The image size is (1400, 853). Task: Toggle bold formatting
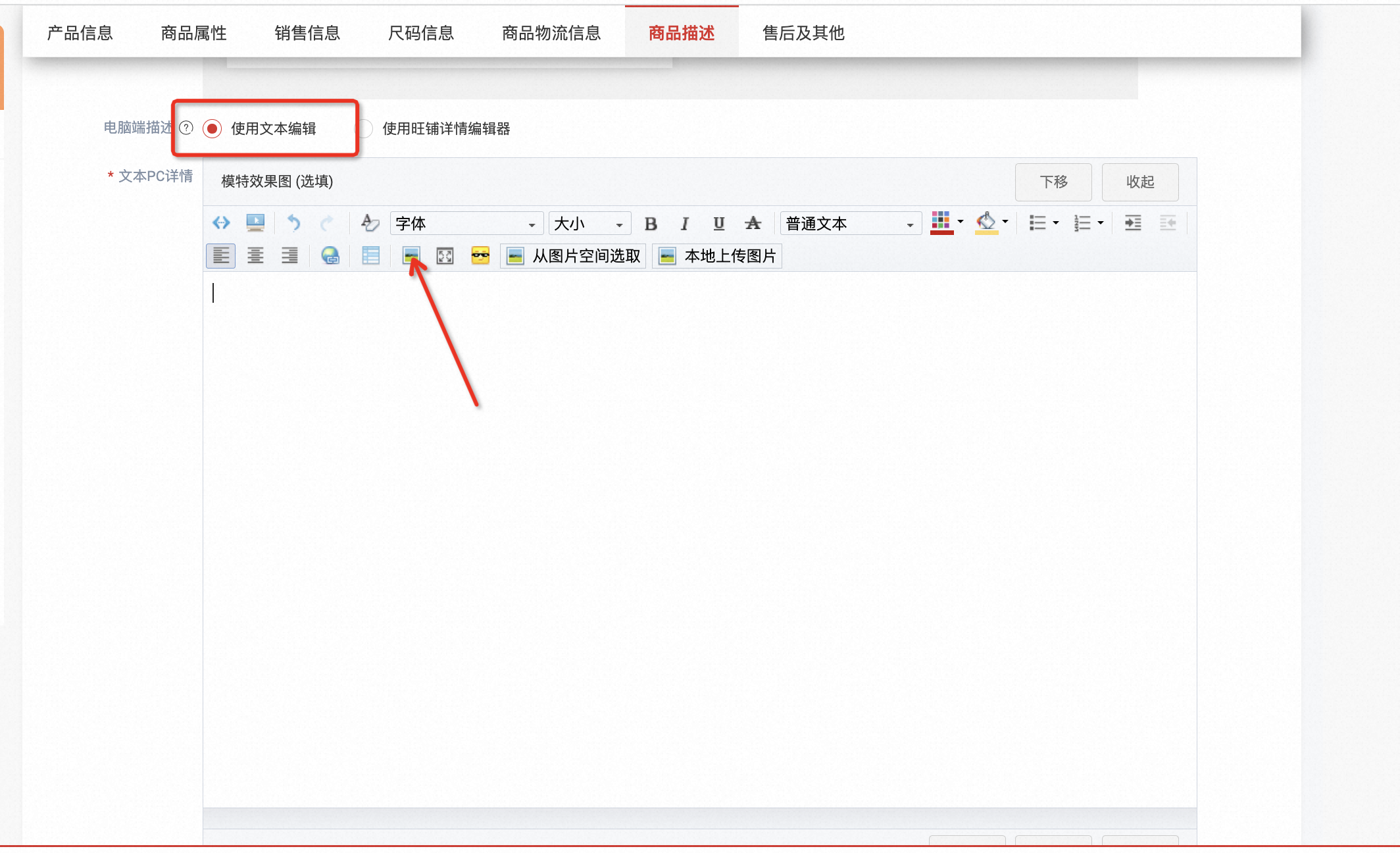point(651,224)
